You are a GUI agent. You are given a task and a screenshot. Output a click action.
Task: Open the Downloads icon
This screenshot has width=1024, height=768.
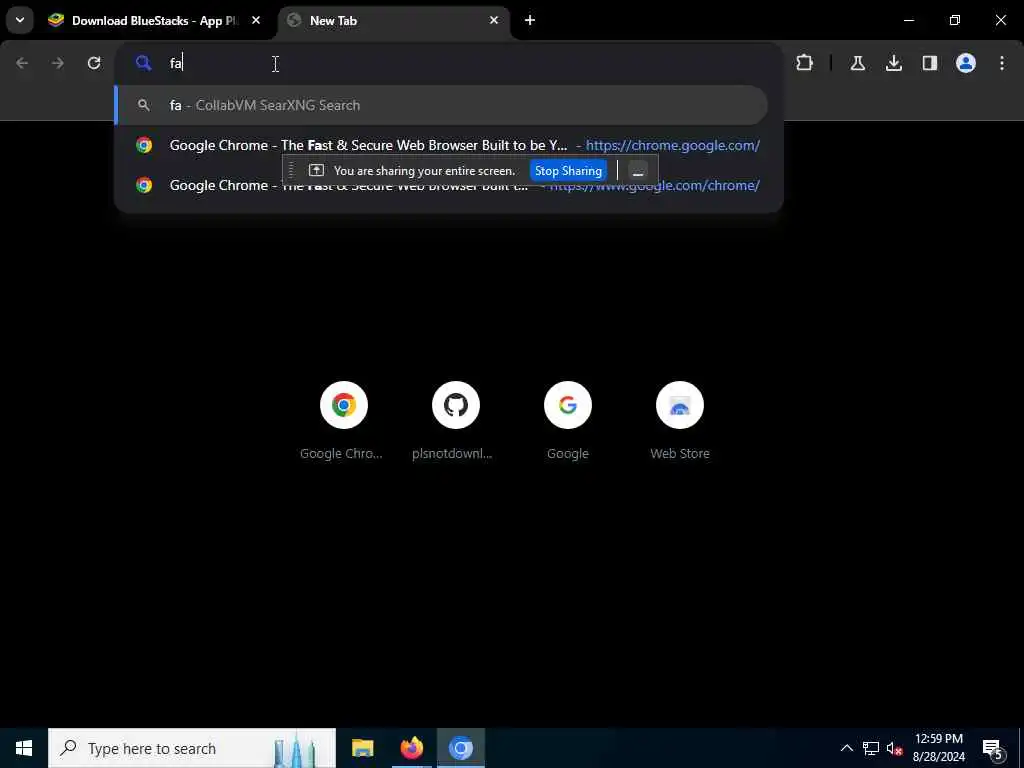(893, 63)
